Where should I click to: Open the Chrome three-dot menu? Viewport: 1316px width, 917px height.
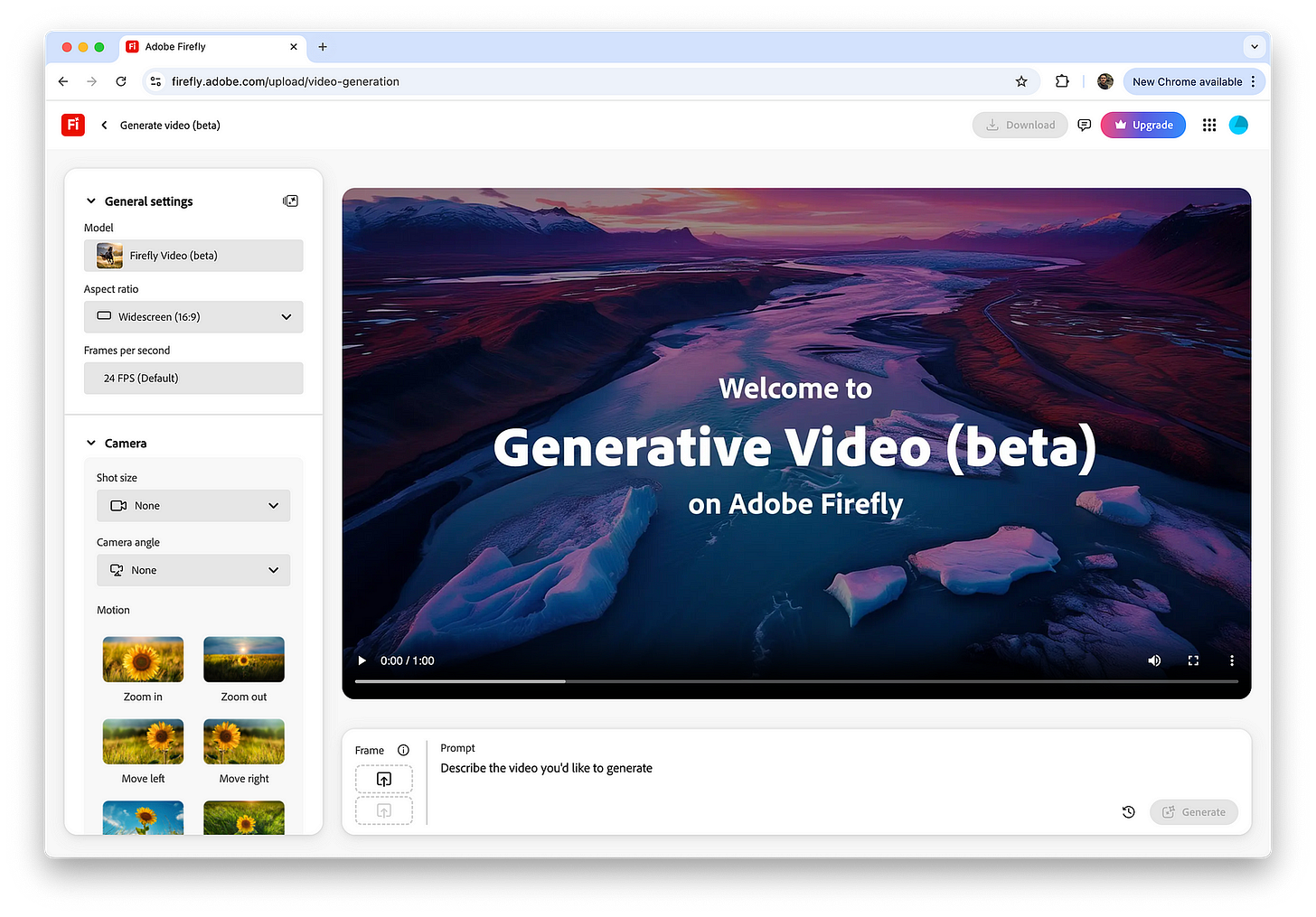1254,81
